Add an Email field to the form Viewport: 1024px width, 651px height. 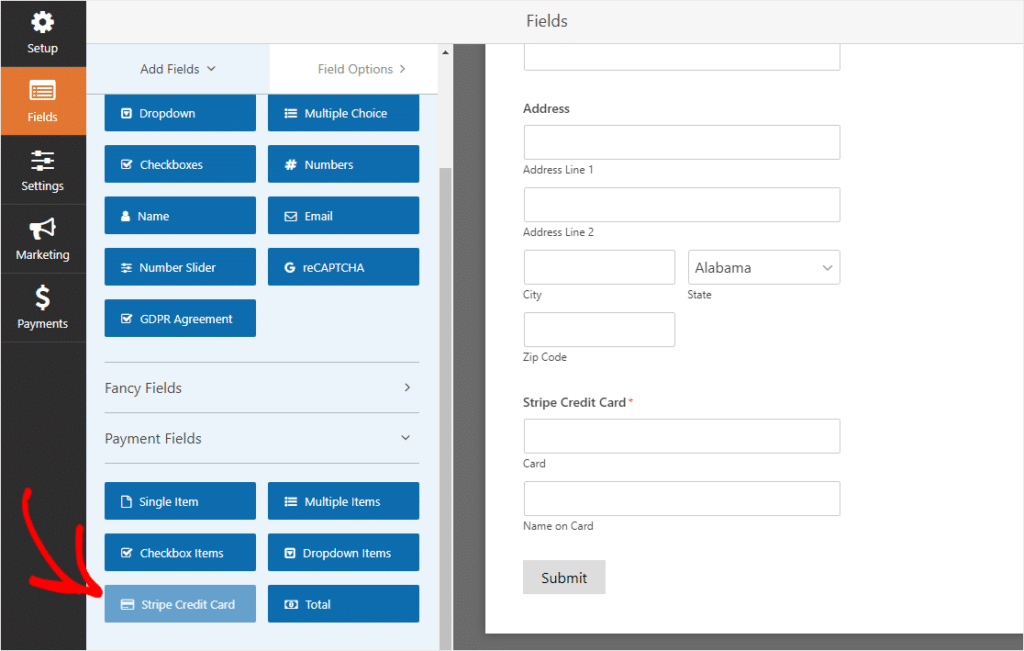[x=343, y=215]
